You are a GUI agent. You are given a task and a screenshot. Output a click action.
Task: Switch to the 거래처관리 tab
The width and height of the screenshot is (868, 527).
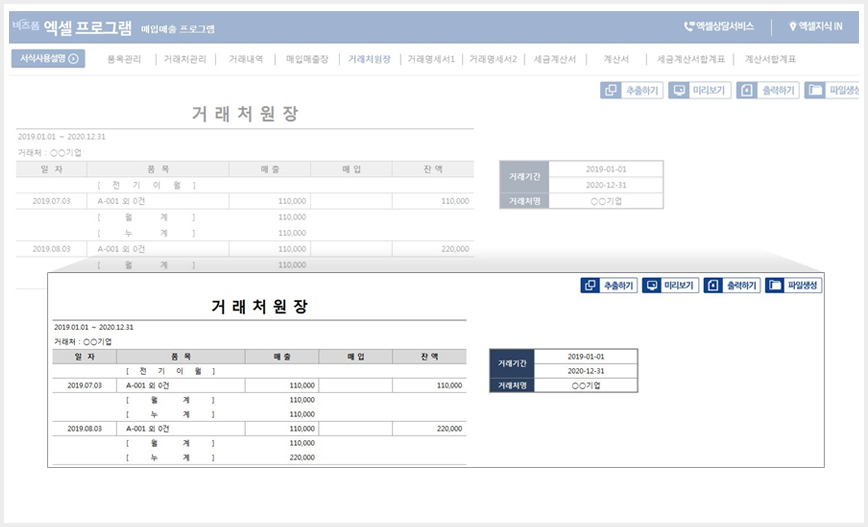185,59
